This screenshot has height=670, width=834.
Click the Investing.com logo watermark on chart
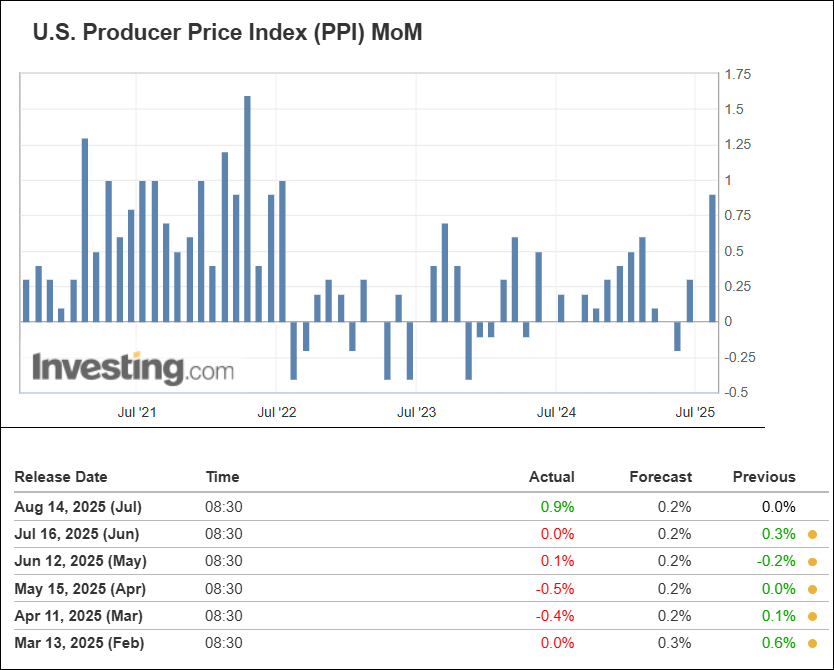pyautogui.click(x=133, y=368)
